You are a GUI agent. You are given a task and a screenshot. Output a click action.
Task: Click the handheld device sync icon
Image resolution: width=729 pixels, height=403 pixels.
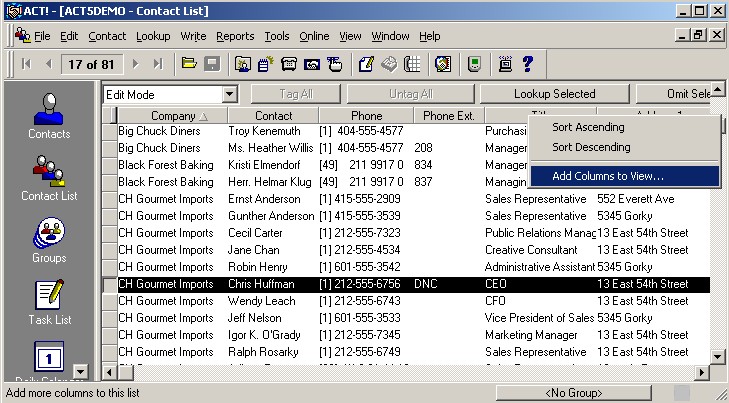click(474, 64)
